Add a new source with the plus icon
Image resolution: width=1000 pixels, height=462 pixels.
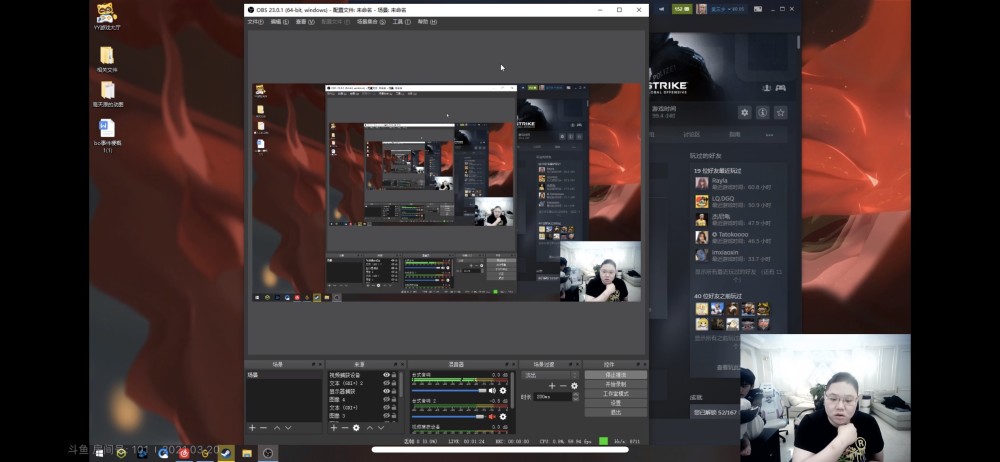click(x=334, y=428)
